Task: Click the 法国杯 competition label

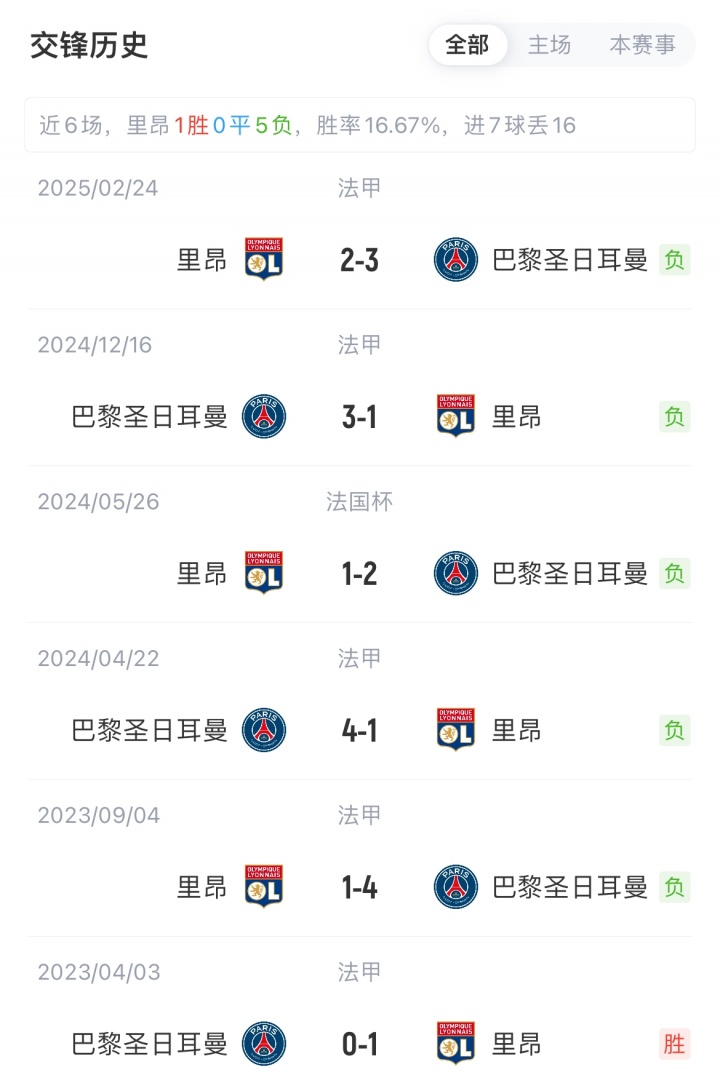Action: point(359,502)
